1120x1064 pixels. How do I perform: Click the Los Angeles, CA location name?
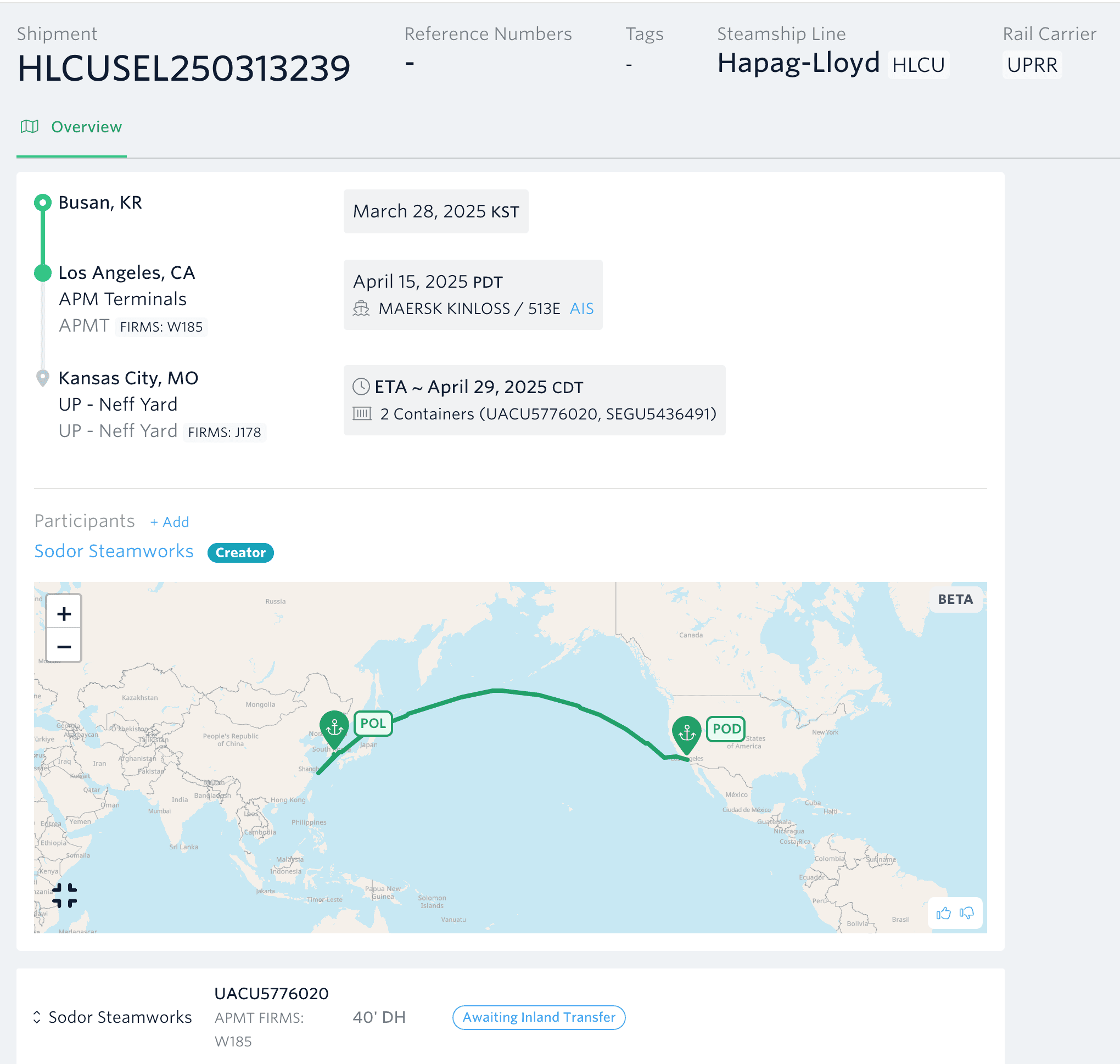127,273
